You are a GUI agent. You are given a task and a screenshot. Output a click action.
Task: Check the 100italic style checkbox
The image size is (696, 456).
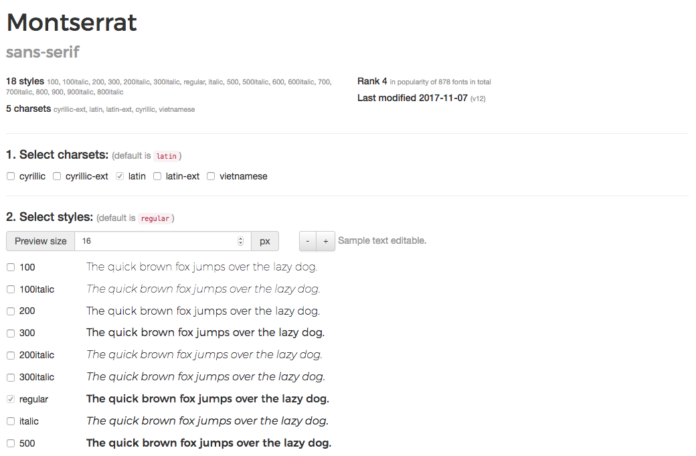pos(10,289)
